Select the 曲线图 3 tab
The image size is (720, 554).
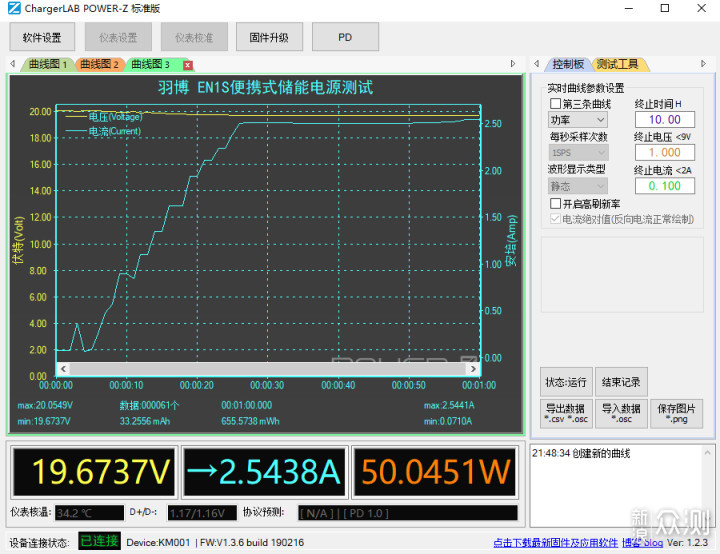[151, 64]
